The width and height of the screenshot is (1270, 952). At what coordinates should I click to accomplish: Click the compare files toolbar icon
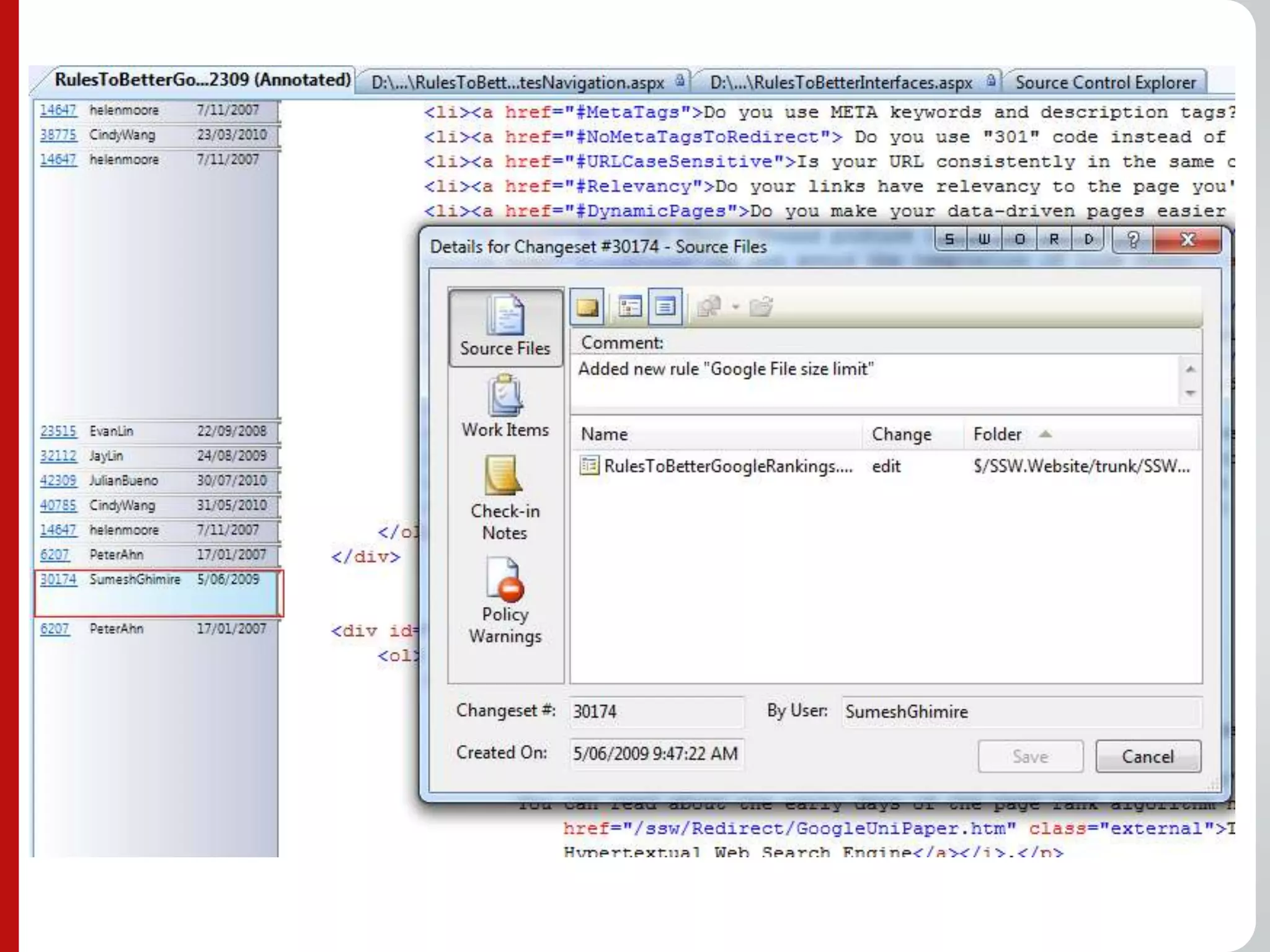(x=709, y=307)
